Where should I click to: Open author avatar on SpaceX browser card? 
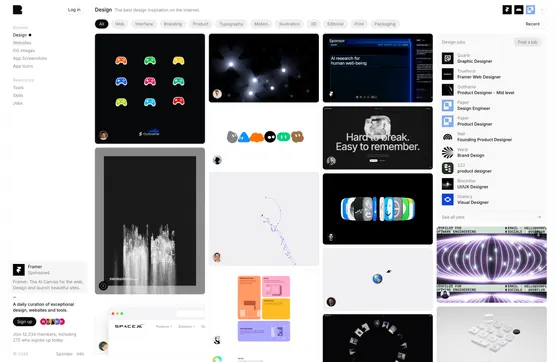103,346
